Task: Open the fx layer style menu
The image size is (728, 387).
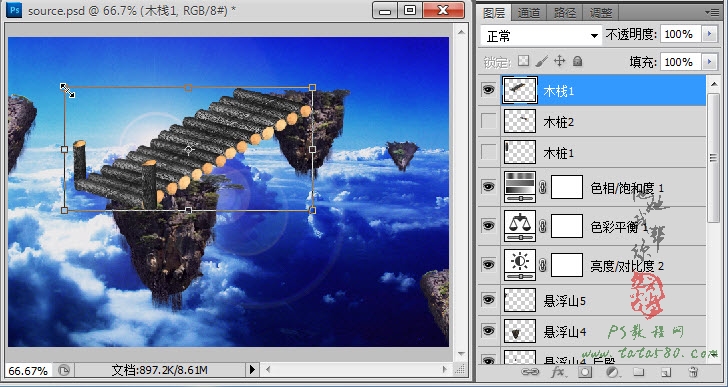Action: click(558, 372)
